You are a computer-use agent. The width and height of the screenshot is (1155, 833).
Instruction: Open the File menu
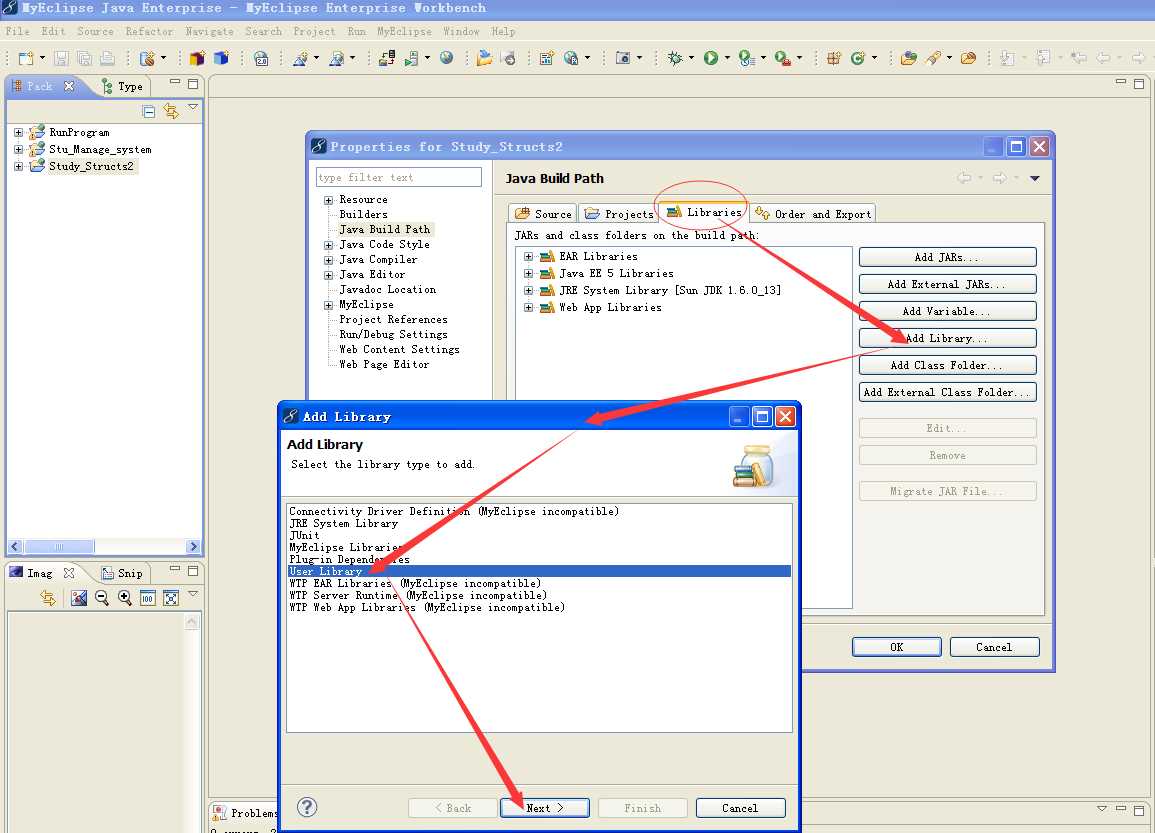tap(18, 31)
